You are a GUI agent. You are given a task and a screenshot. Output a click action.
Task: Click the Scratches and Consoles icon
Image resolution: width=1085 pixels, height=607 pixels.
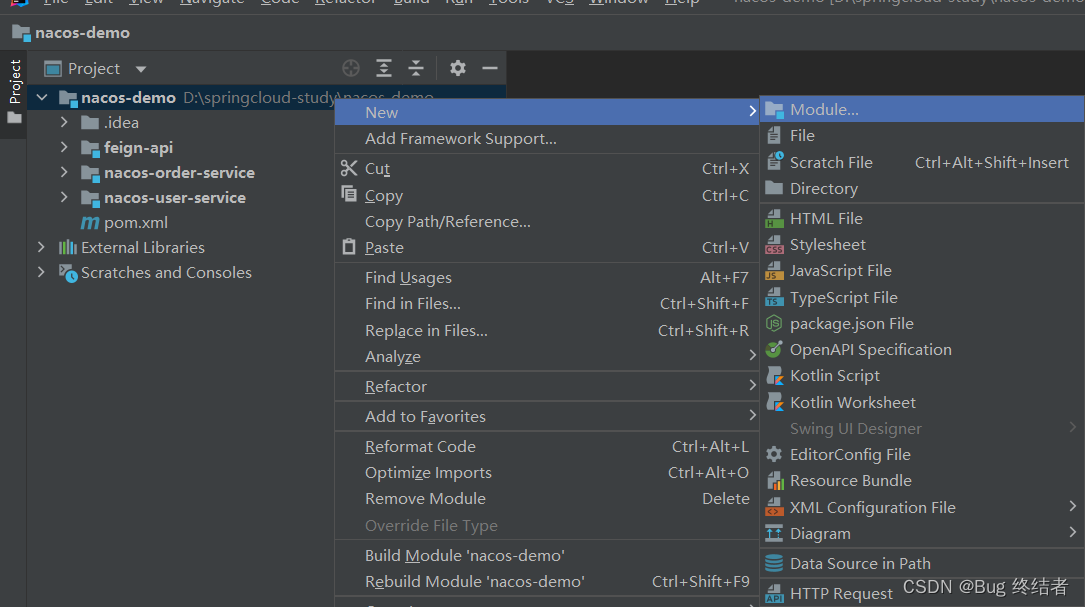pos(68,273)
